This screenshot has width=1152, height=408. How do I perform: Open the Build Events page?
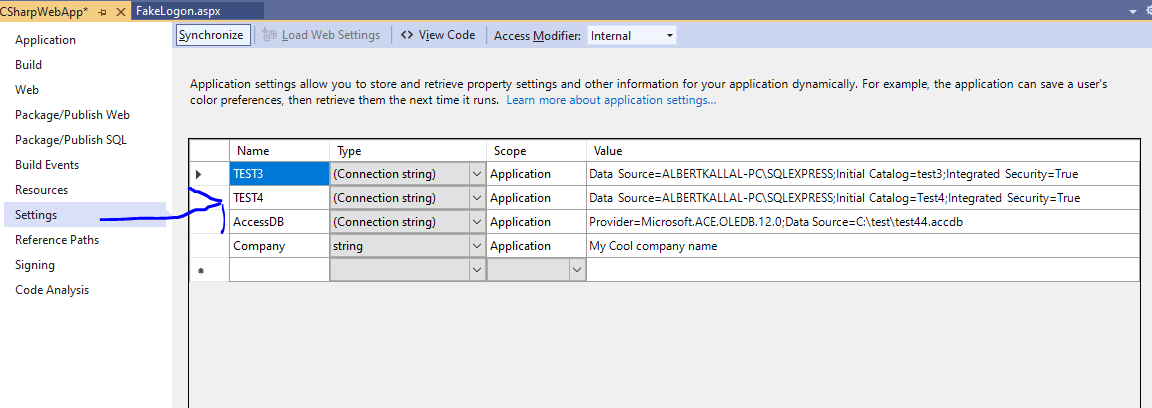pyautogui.click(x=47, y=165)
